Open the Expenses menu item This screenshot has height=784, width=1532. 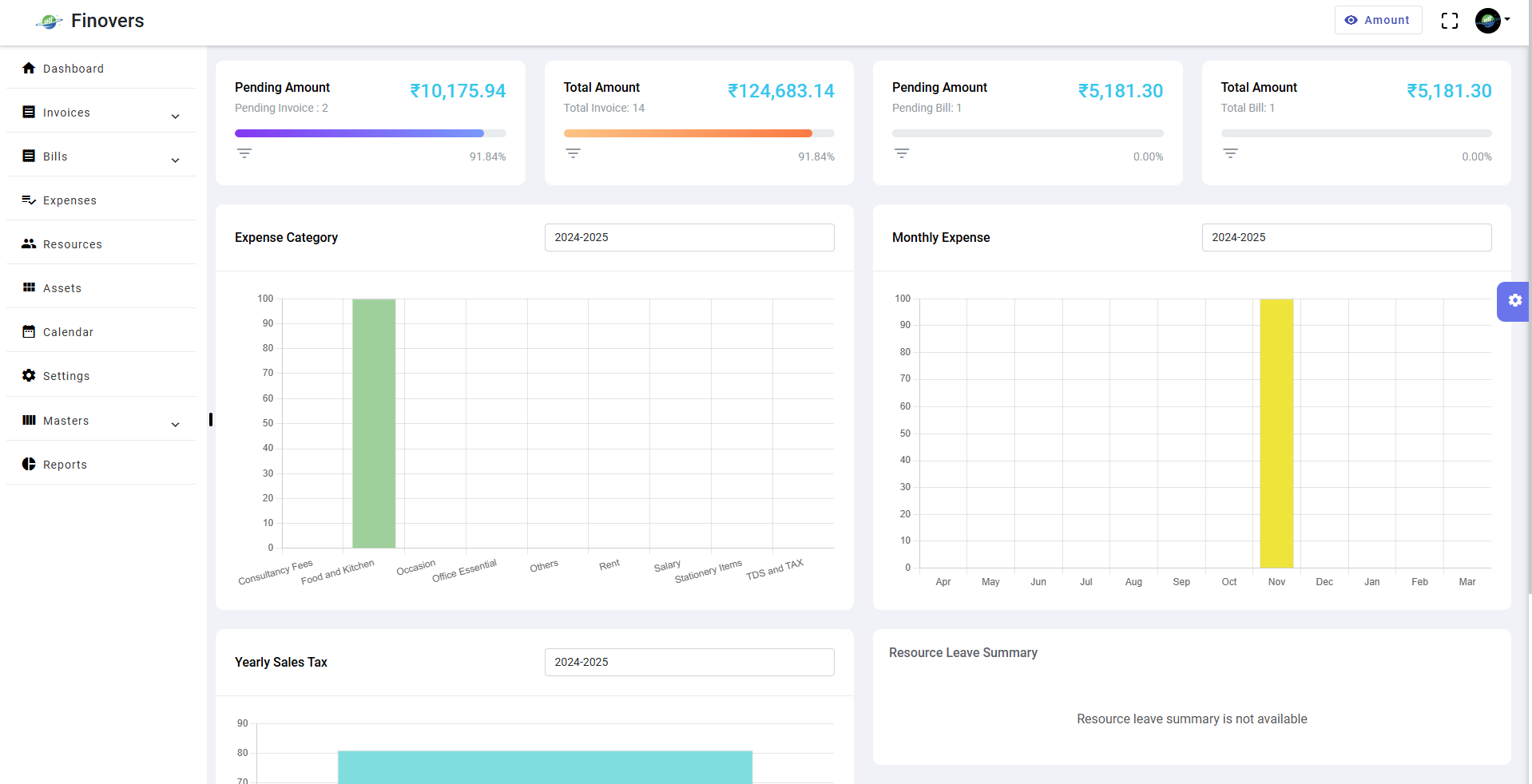point(69,200)
